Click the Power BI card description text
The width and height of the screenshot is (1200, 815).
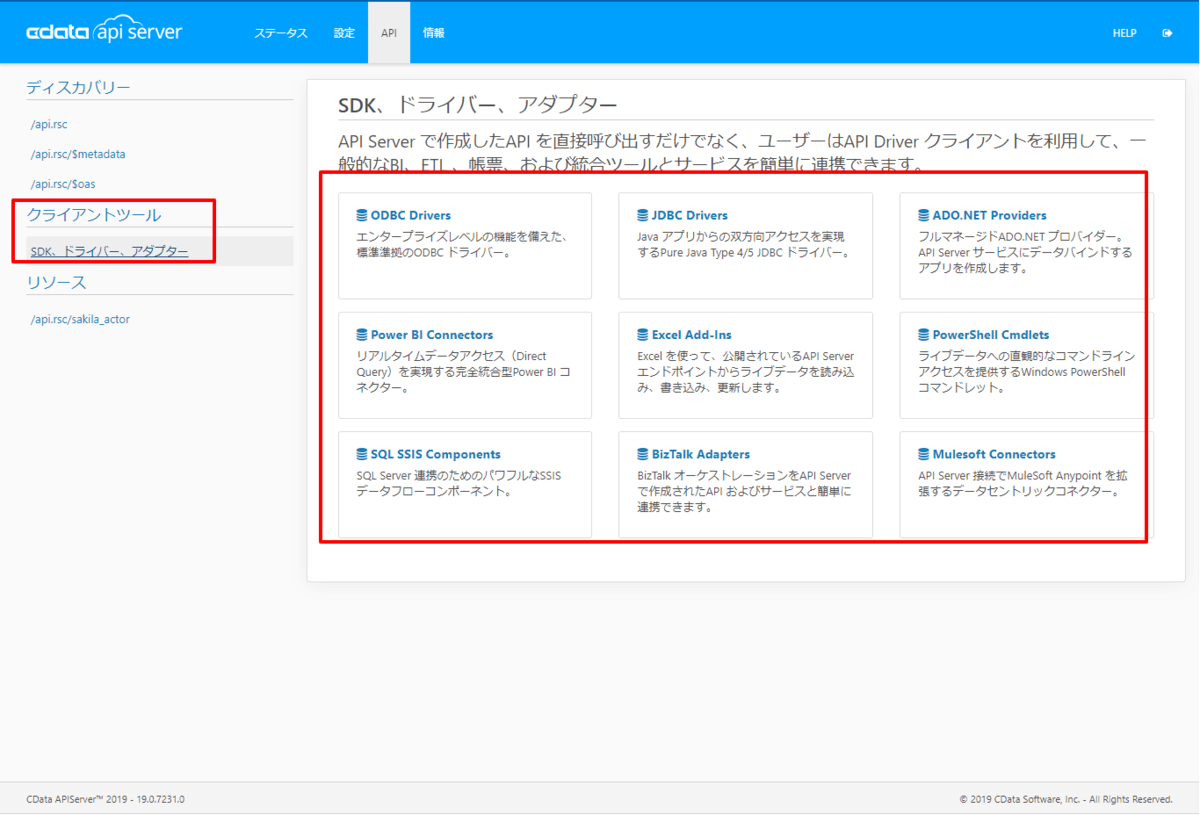(464, 372)
